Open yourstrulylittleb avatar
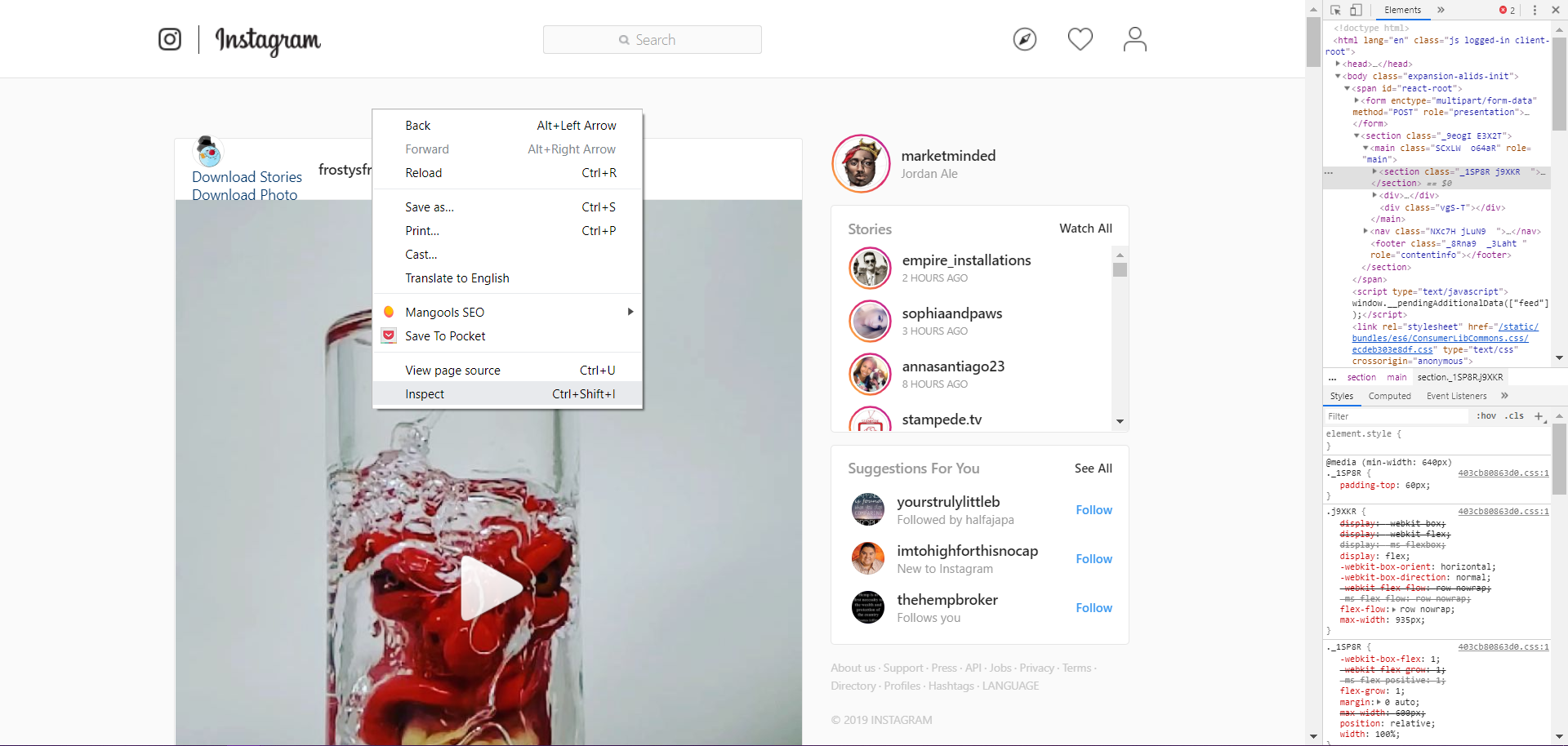Image resolution: width=1568 pixels, height=746 pixels. click(x=868, y=509)
